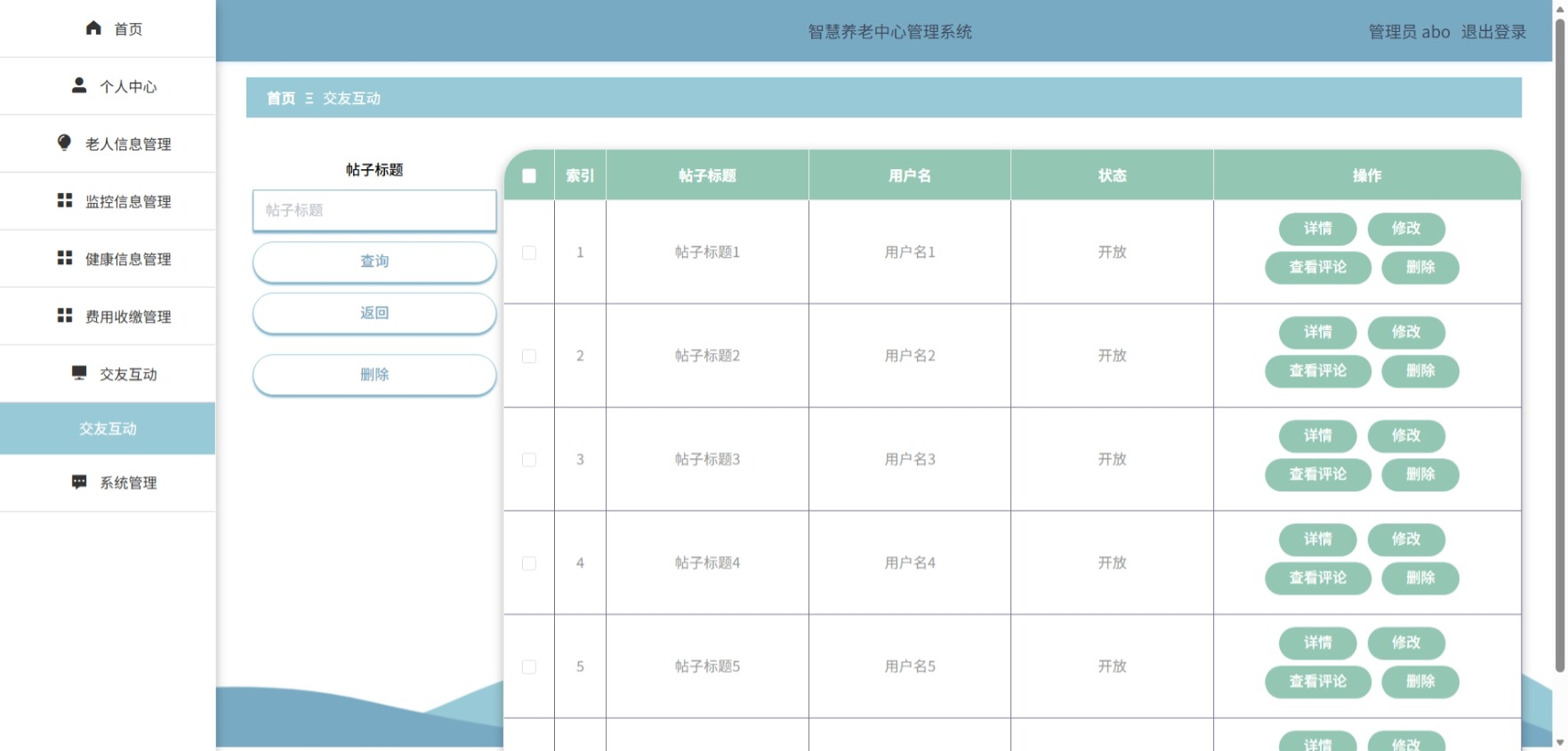Image resolution: width=1568 pixels, height=751 pixels.
Task: Click the 返回 button
Action: [x=374, y=313]
